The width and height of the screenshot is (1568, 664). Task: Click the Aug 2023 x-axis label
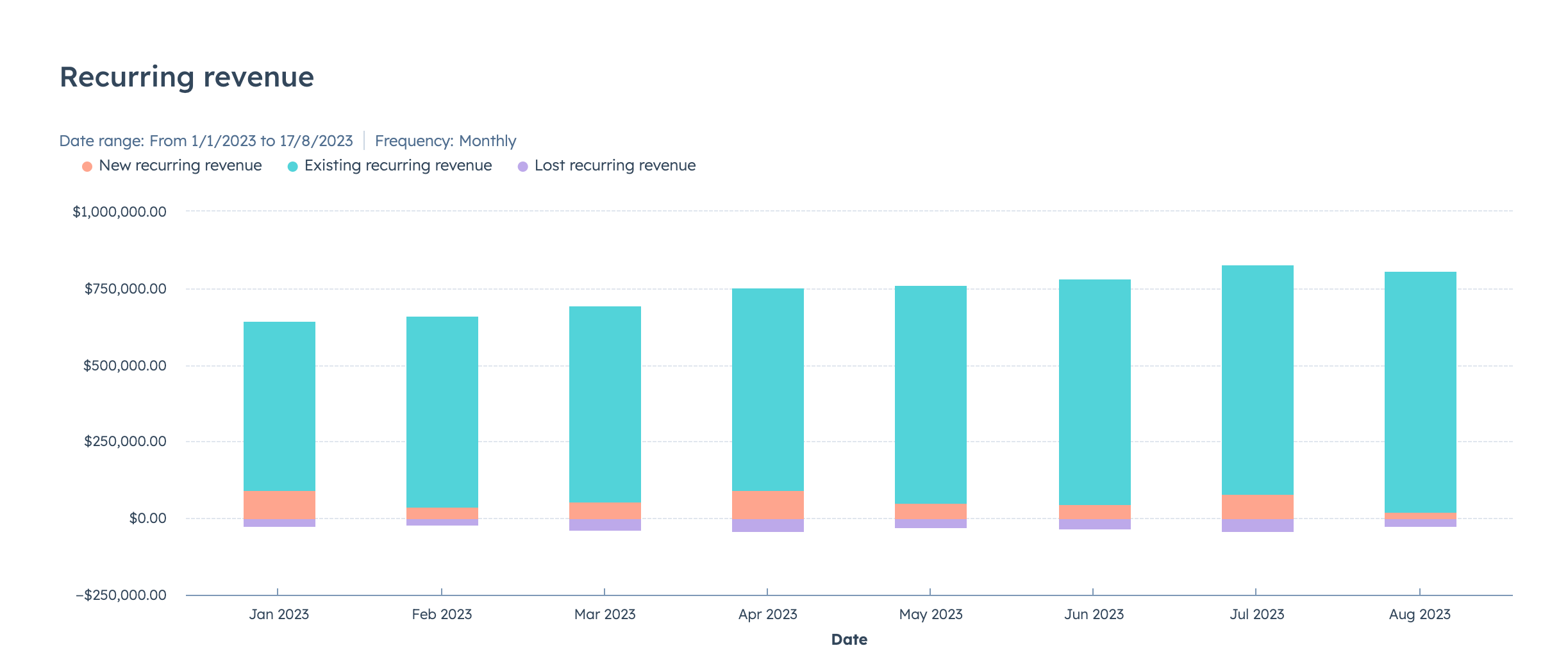(1420, 614)
